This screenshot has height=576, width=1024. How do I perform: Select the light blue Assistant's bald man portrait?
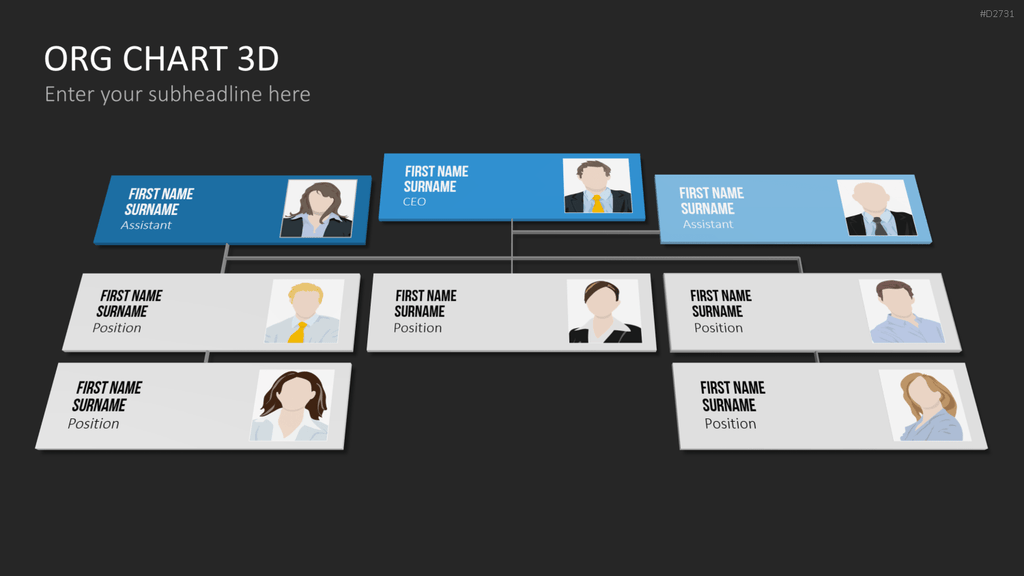[877, 208]
